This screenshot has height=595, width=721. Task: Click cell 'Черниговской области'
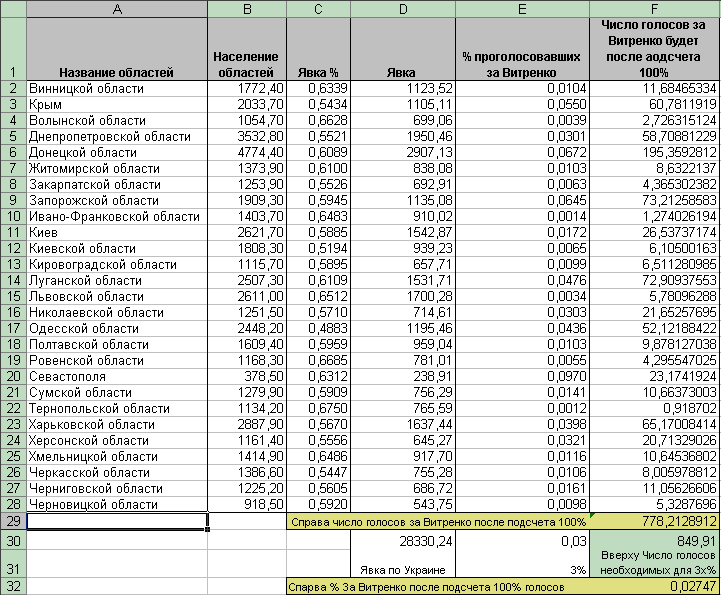click(117, 488)
